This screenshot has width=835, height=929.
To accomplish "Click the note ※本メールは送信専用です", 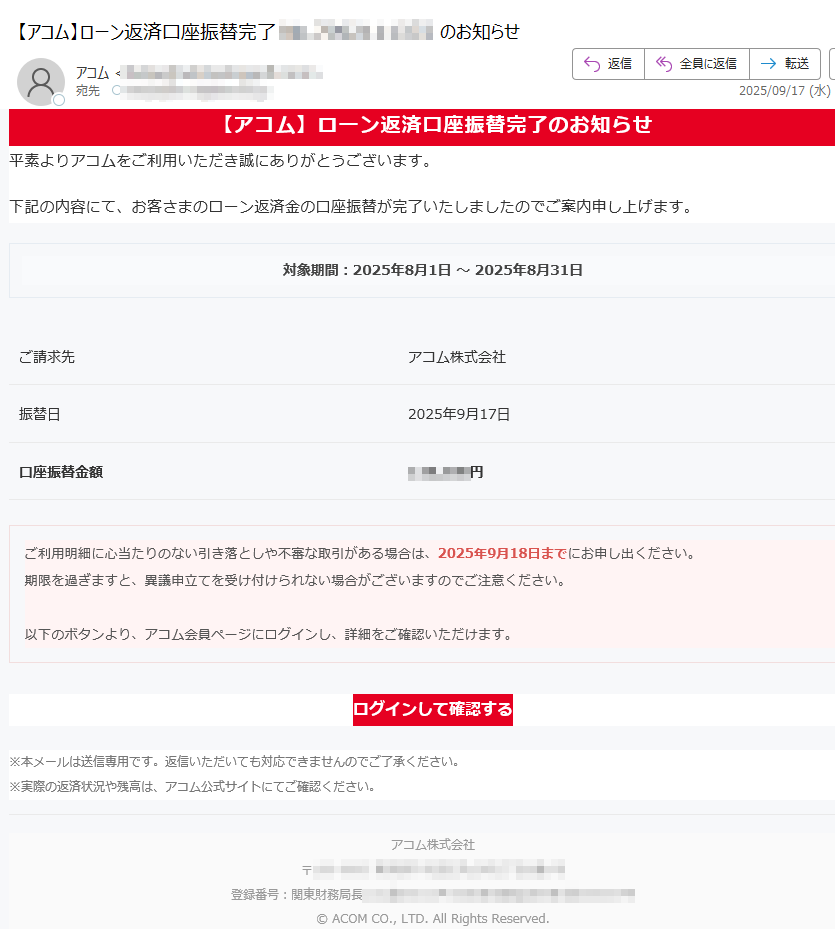I will pos(235,761).
